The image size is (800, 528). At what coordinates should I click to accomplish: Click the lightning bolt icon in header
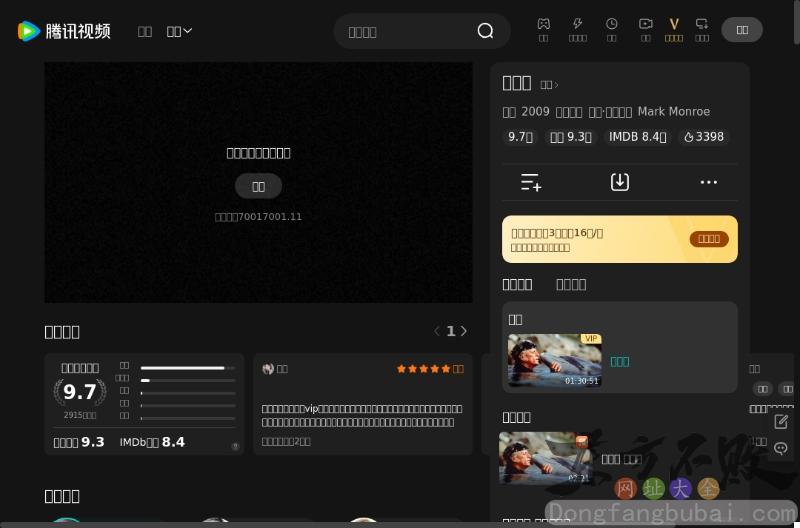pos(577,24)
